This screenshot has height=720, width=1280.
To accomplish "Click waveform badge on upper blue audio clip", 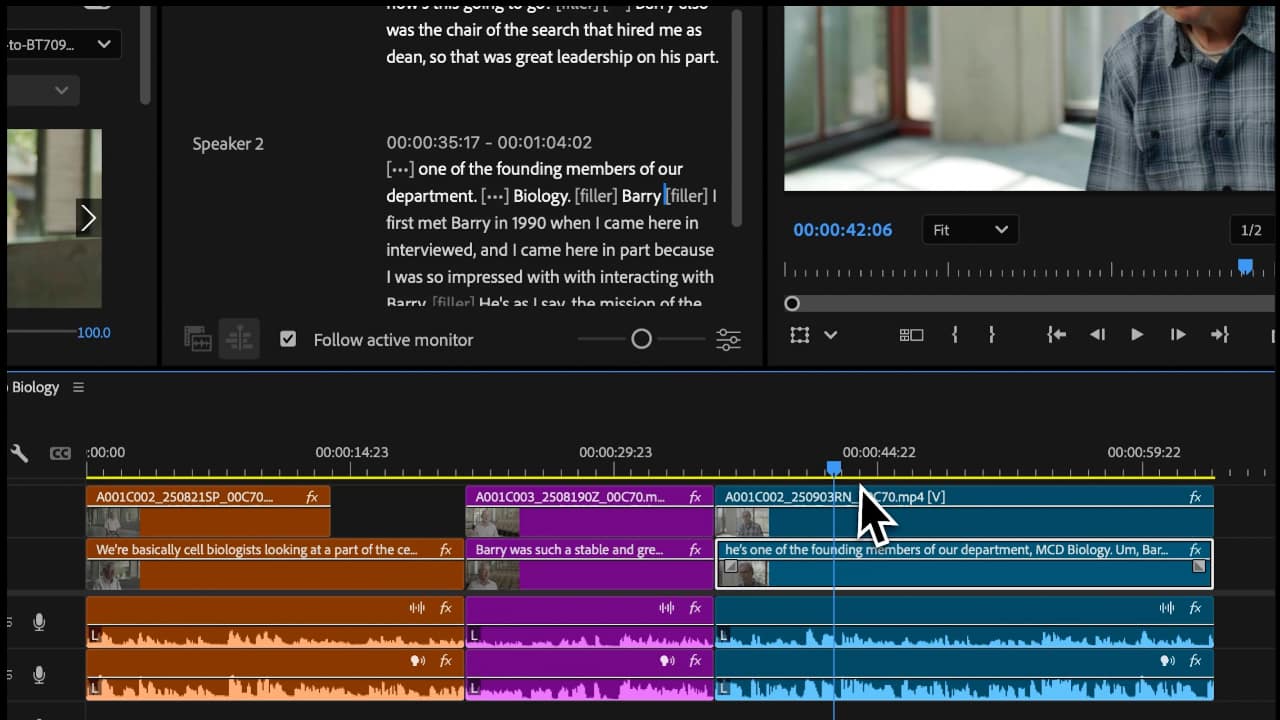I will coord(1166,608).
